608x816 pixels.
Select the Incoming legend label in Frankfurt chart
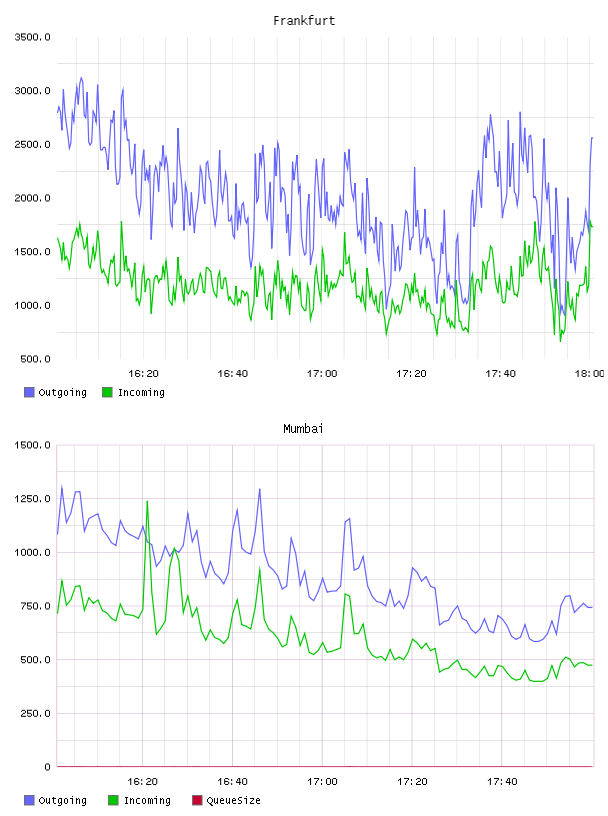[141, 393]
